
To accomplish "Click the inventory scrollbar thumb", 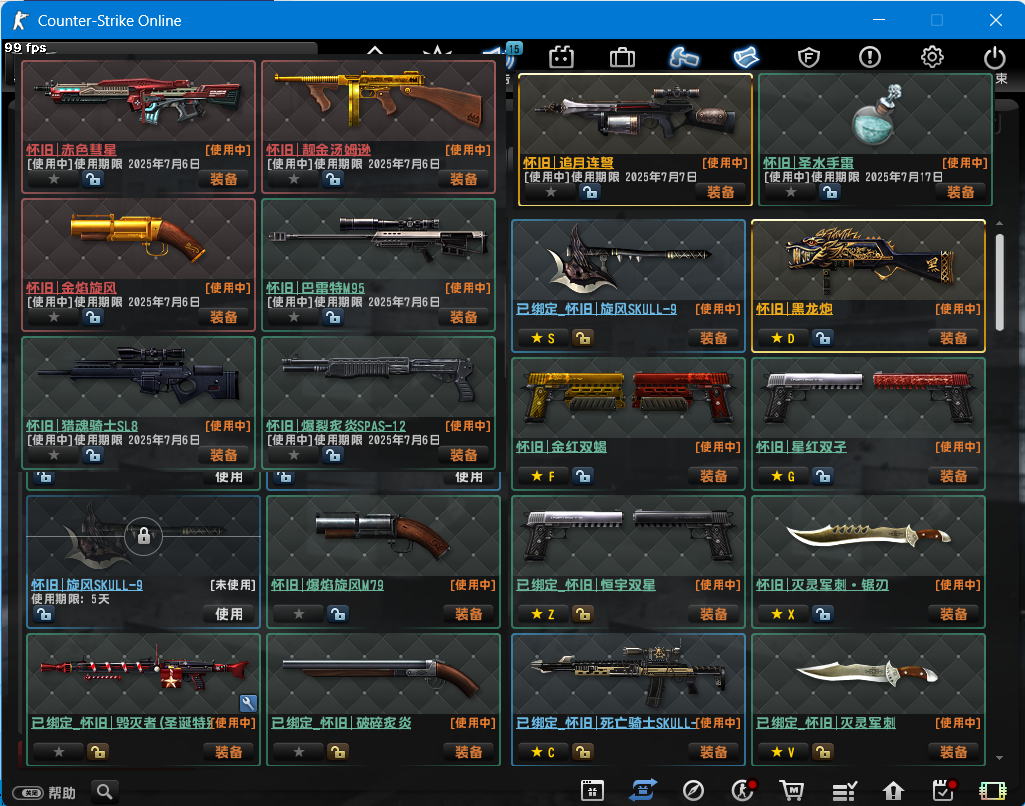I will pyautogui.click(x=999, y=282).
